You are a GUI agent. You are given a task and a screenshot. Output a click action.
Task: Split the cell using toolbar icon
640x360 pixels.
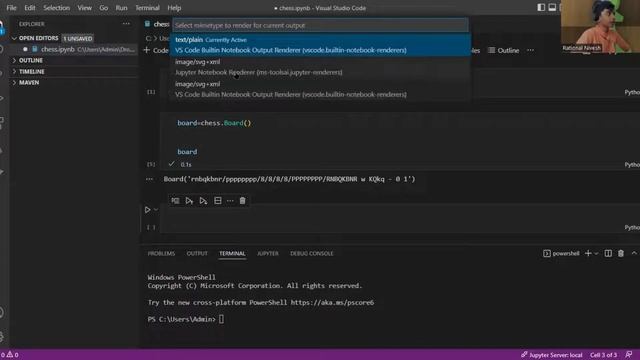coord(218,200)
